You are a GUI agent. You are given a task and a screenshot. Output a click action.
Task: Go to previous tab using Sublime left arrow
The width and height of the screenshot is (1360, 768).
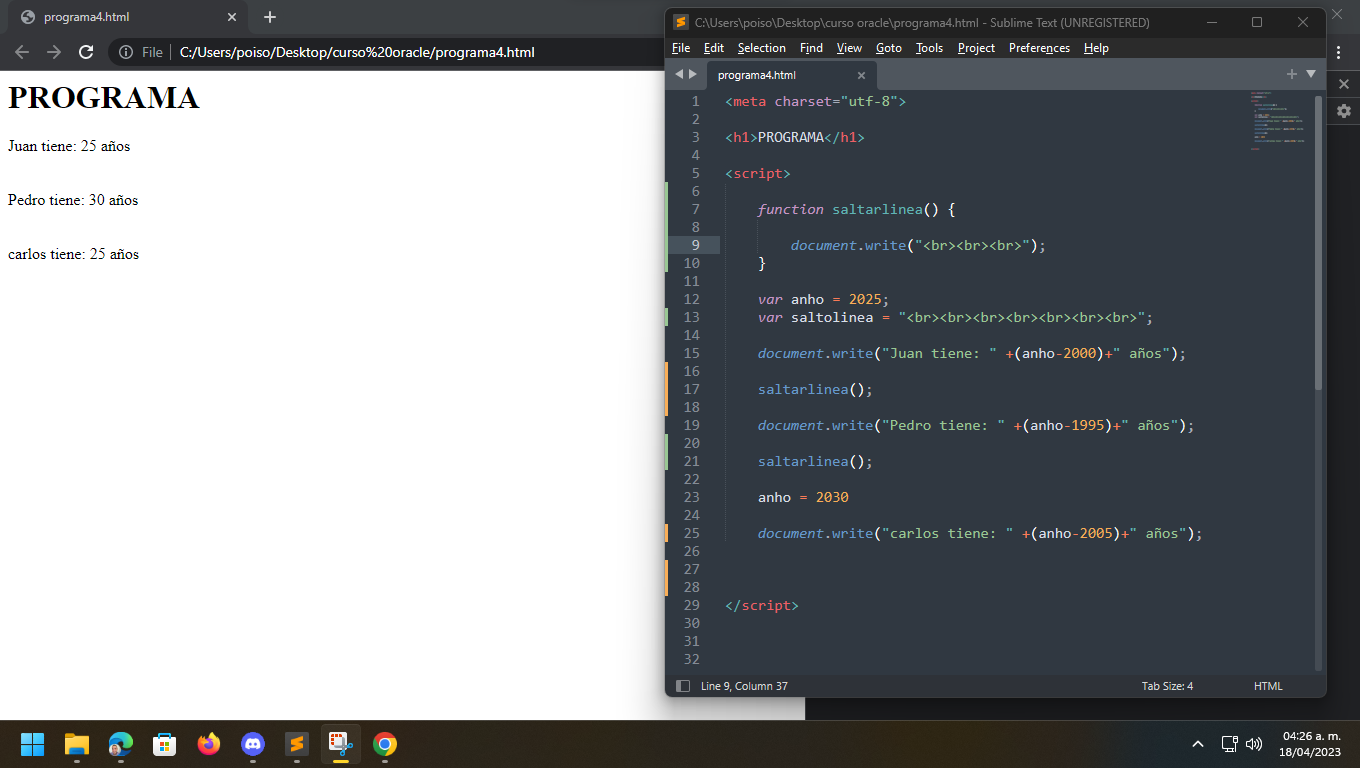pyautogui.click(x=679, y=74)
